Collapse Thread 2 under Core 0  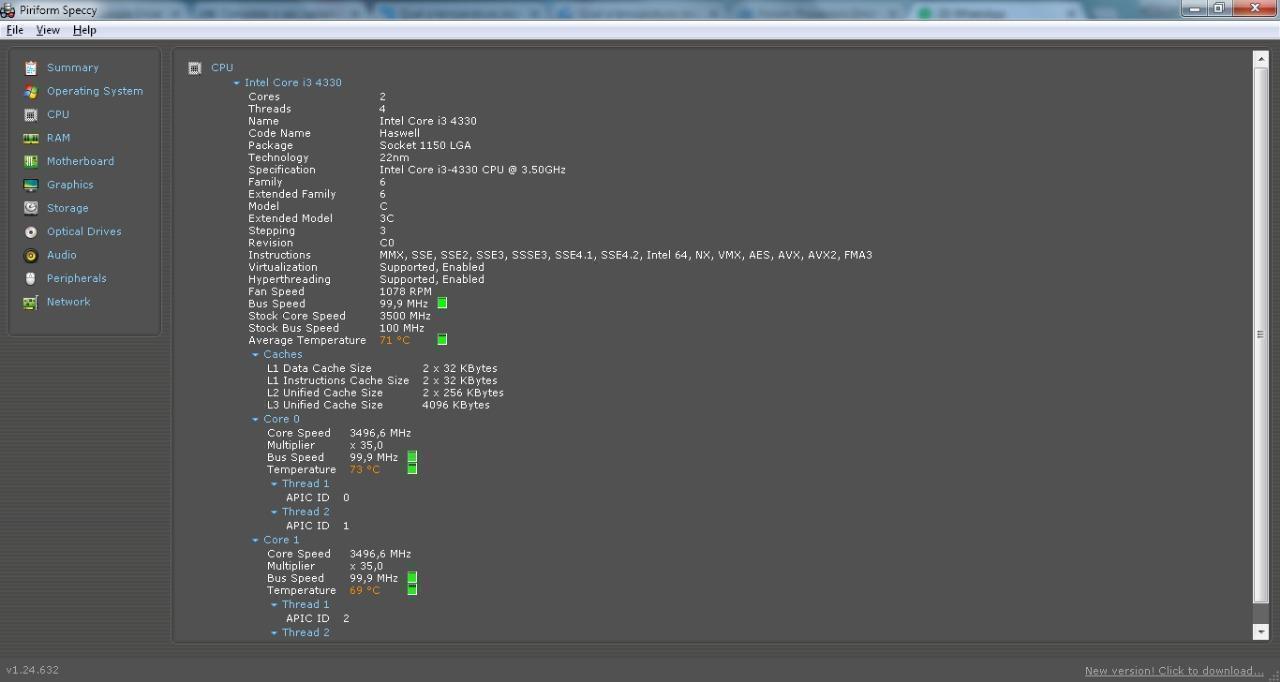coord(274,512)
